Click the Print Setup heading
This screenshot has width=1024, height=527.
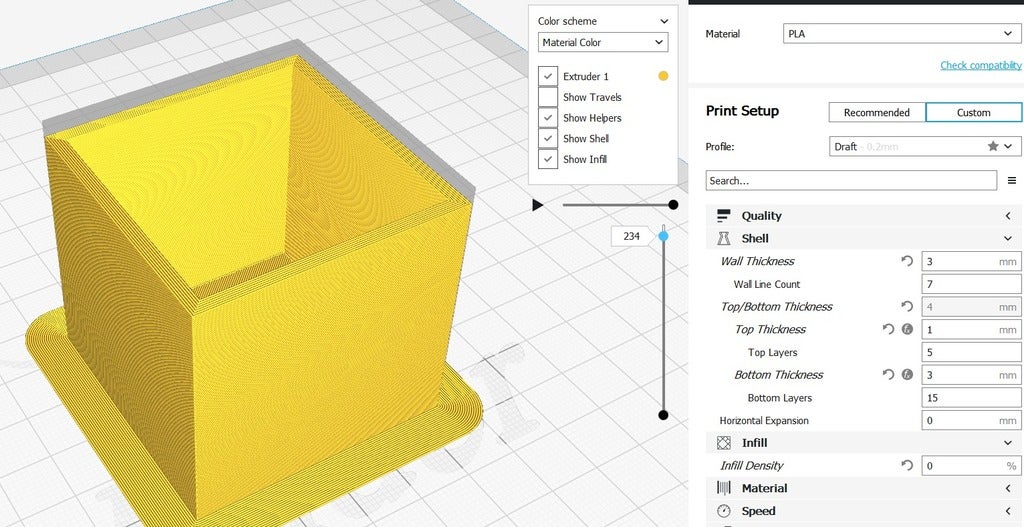point(742,111)
